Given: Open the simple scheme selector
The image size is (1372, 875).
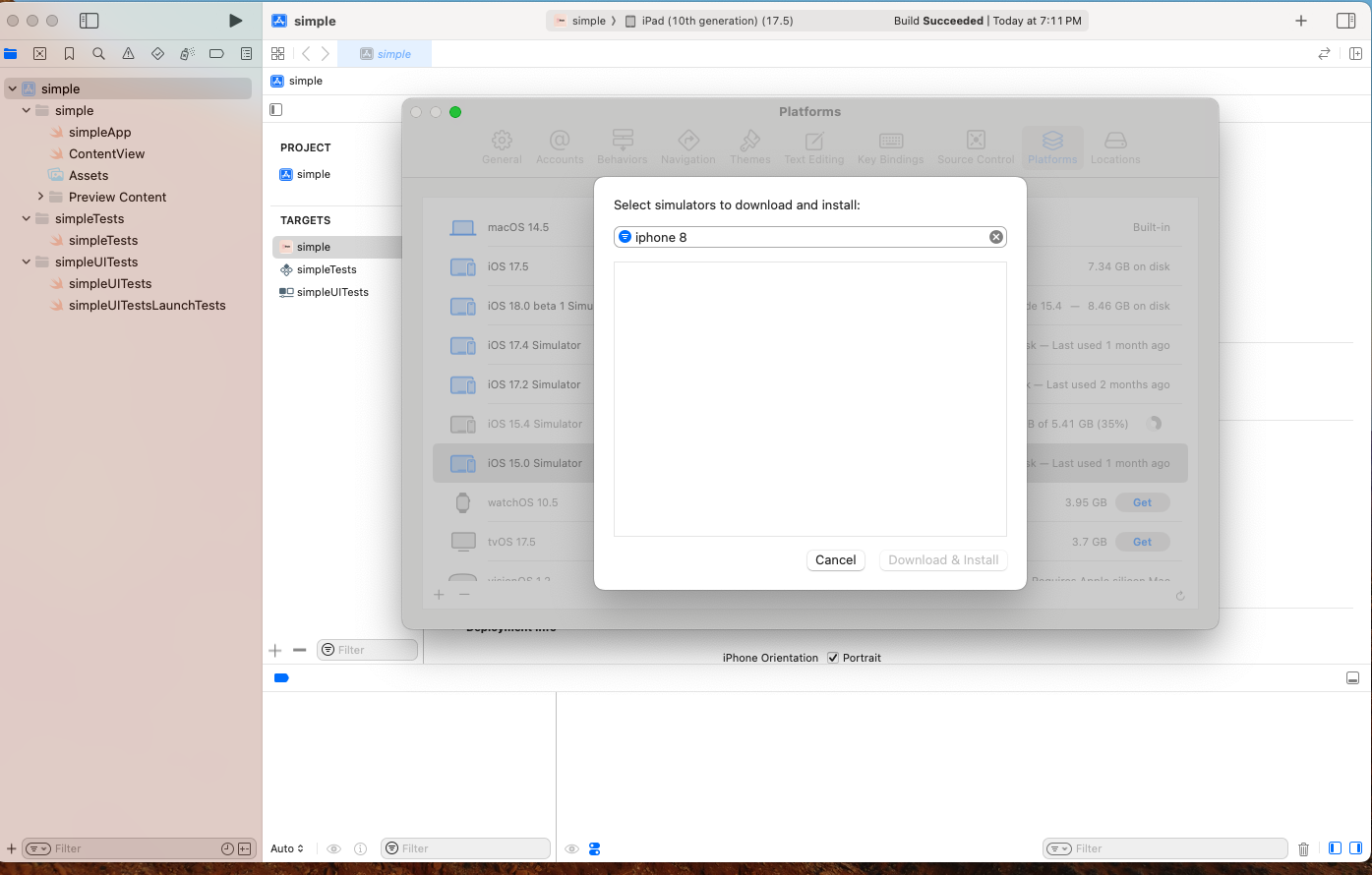Looking at the screenshot, I should (580, 21).
